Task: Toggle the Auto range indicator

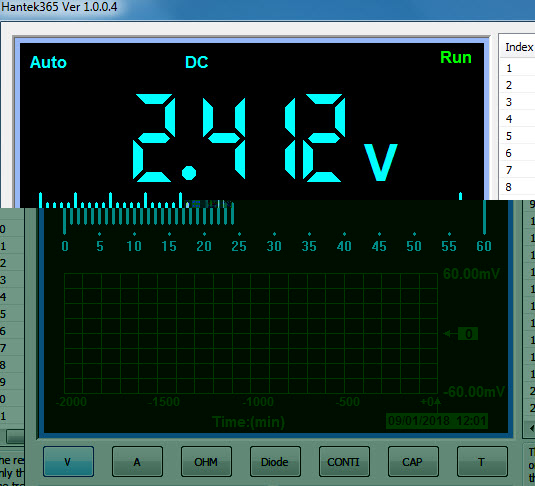Action: pos(48,62)
